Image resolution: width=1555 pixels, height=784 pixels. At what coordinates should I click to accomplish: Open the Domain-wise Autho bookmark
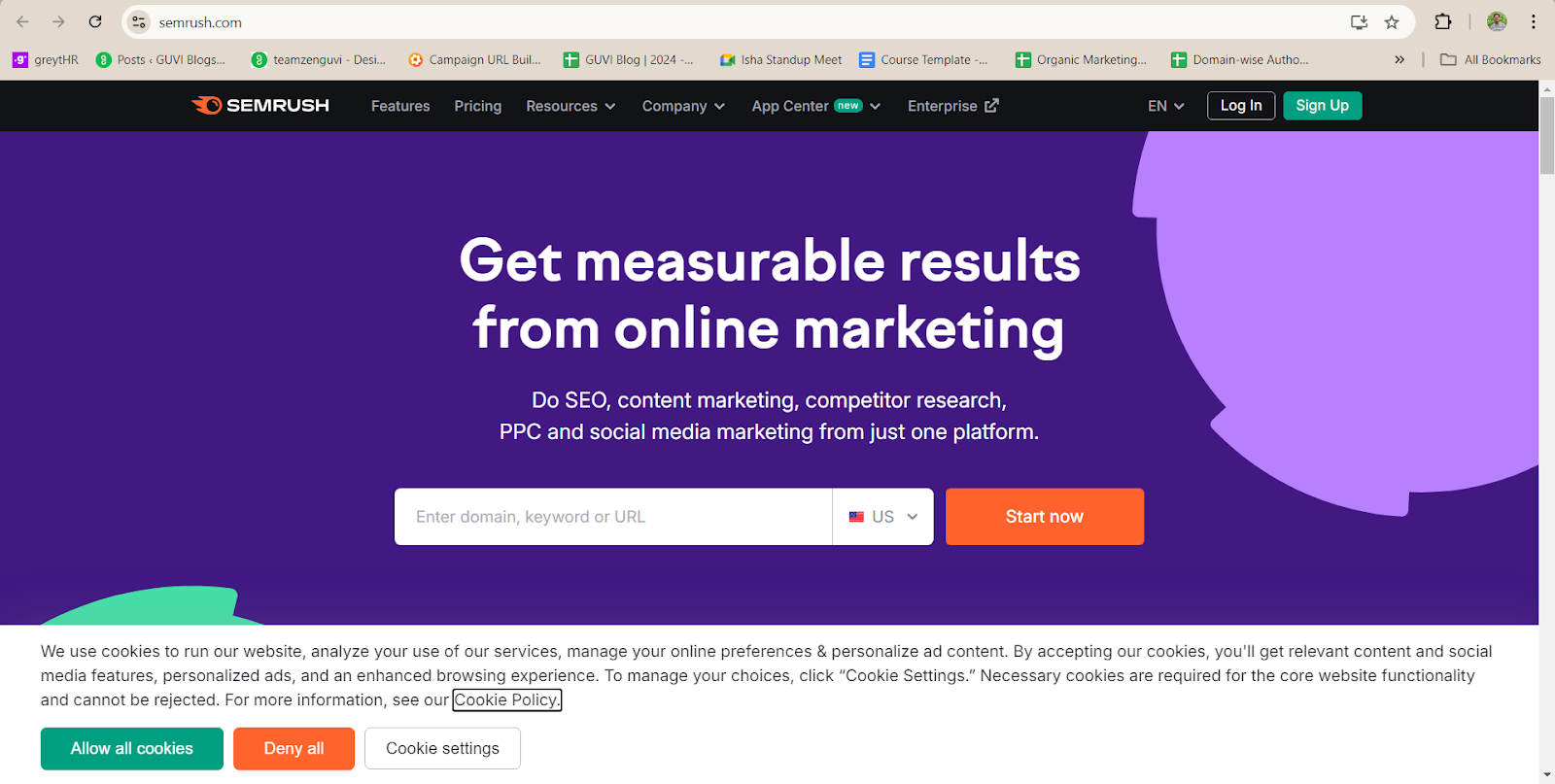[1240, 59]
